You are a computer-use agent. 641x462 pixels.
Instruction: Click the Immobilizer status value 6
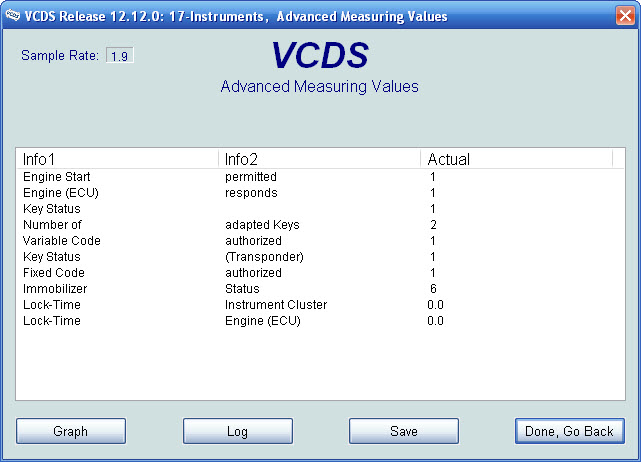click(433, 289)
